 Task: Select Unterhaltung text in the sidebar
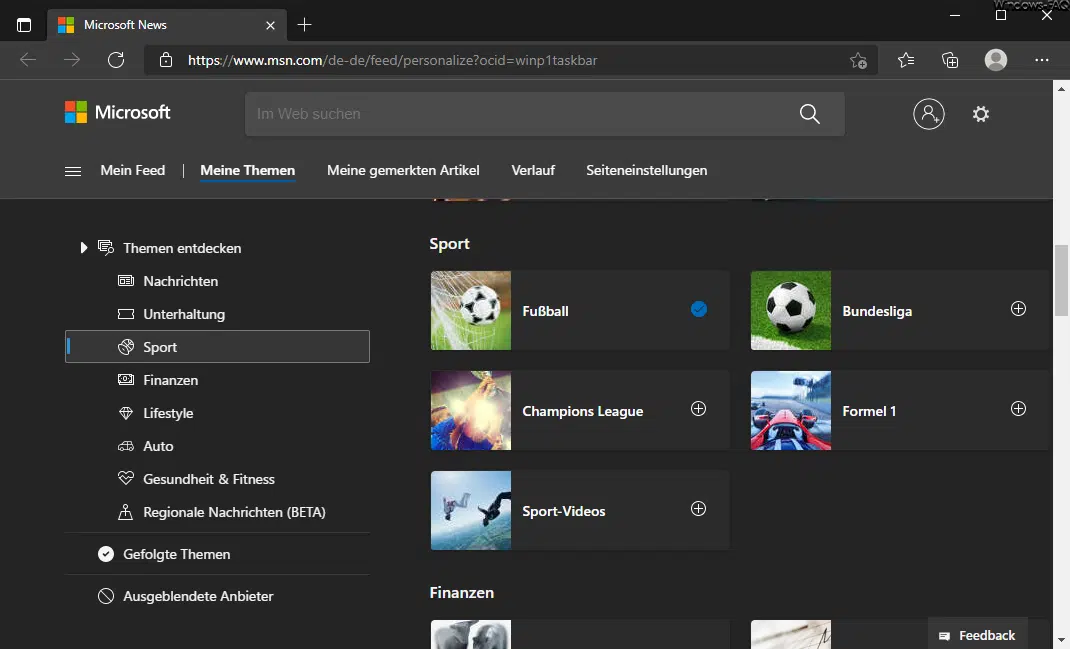184,315
